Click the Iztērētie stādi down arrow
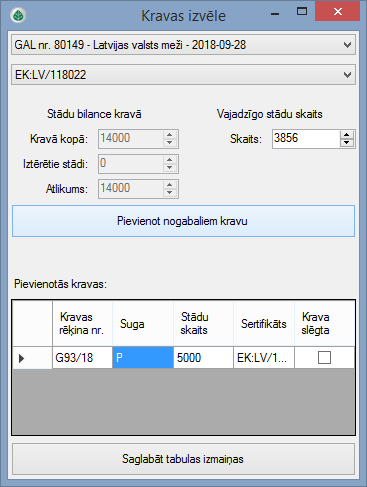Viewport: 367px width, 487px height. (x=170, y=168)
